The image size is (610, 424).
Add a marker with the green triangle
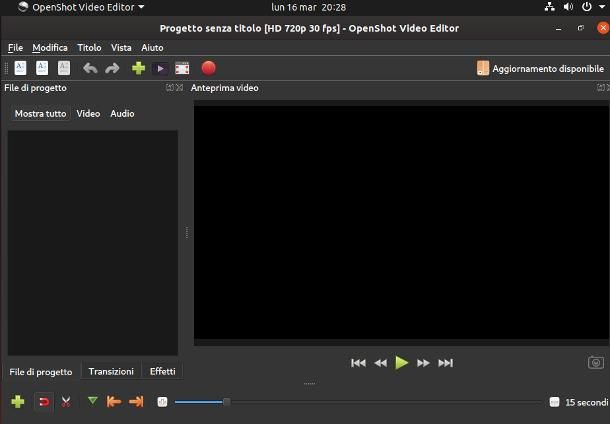pos(93,400)
